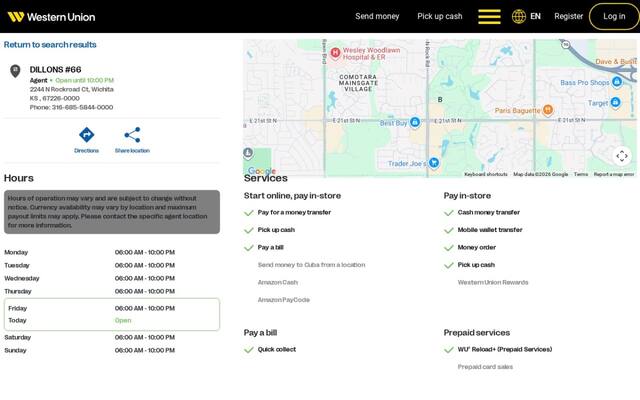Click the Dave & Buster's map label

click(x=616, y=62)
